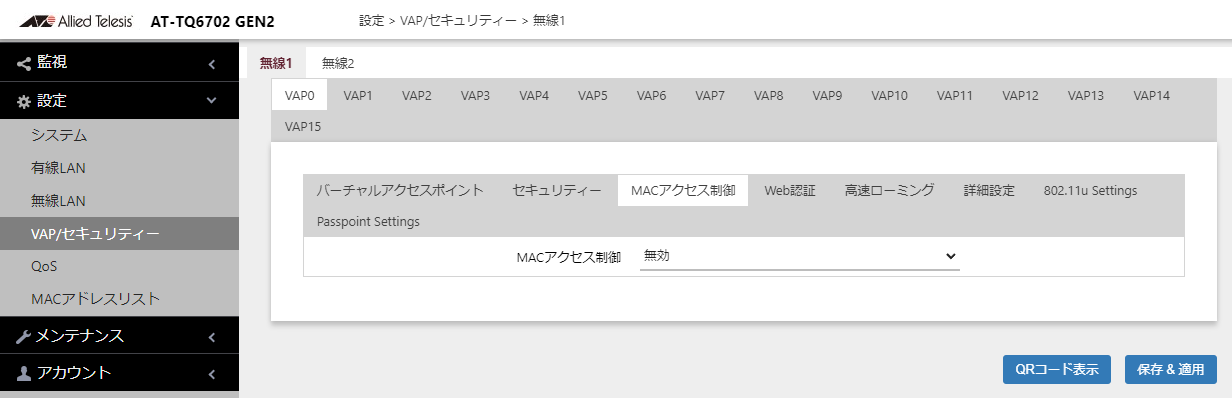The width and height of the screenshot is (1232, 398).
Task: Click the Allied Telesis logo
Action: click(x=76, y=20)
